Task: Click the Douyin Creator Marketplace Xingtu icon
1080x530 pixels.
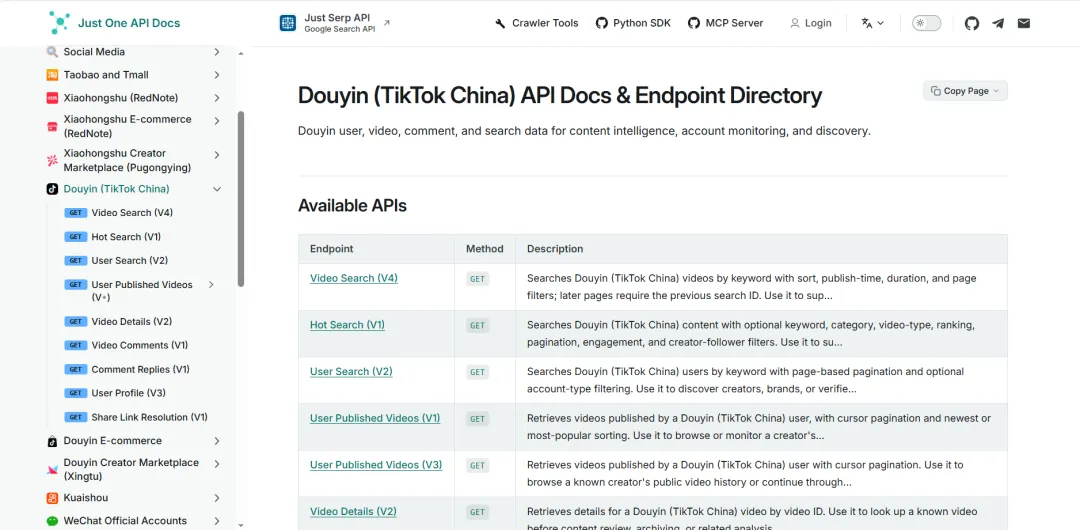Action: coord(52,469)
